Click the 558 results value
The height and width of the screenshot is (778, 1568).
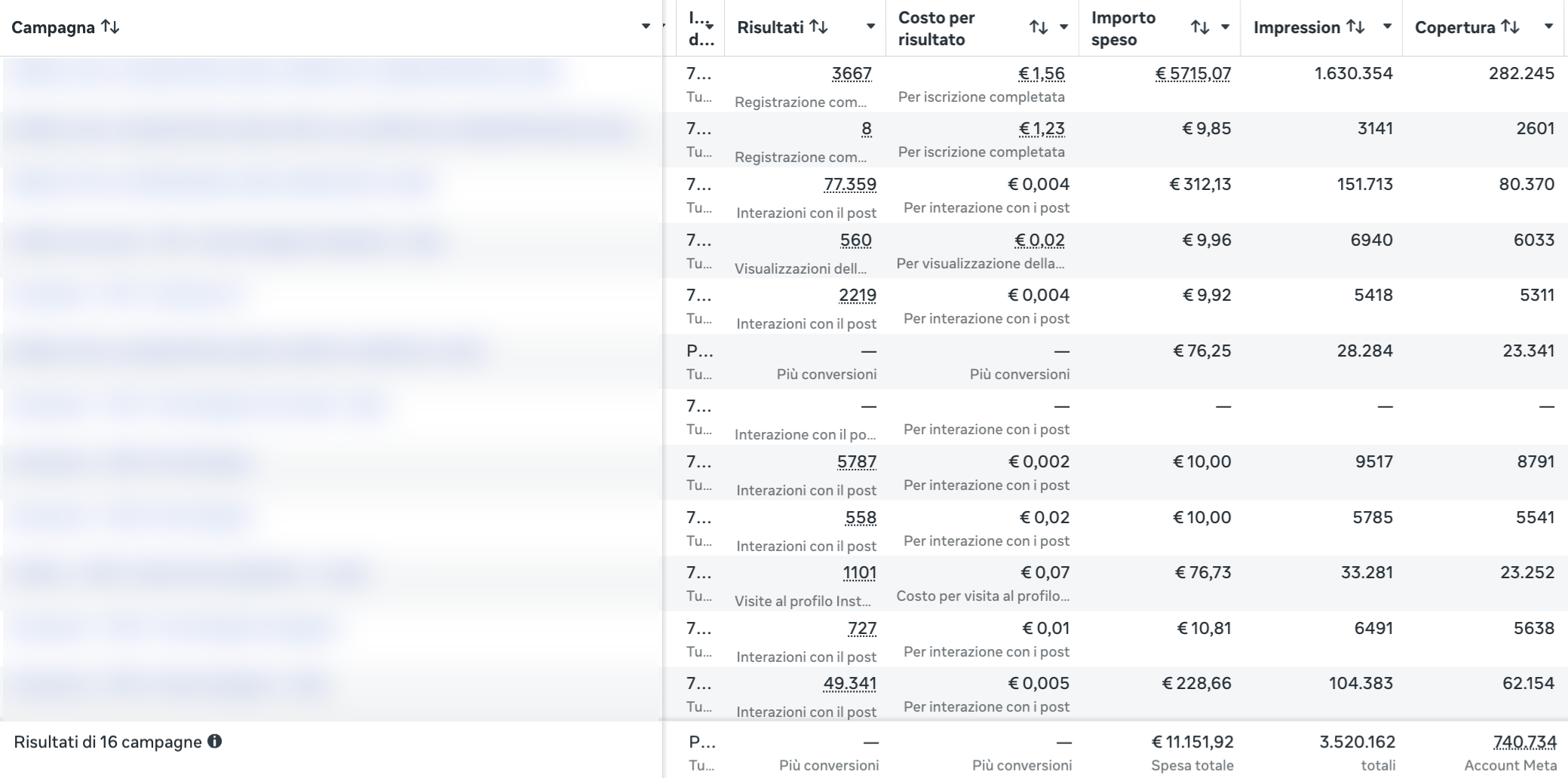click(x=861, y=518)
